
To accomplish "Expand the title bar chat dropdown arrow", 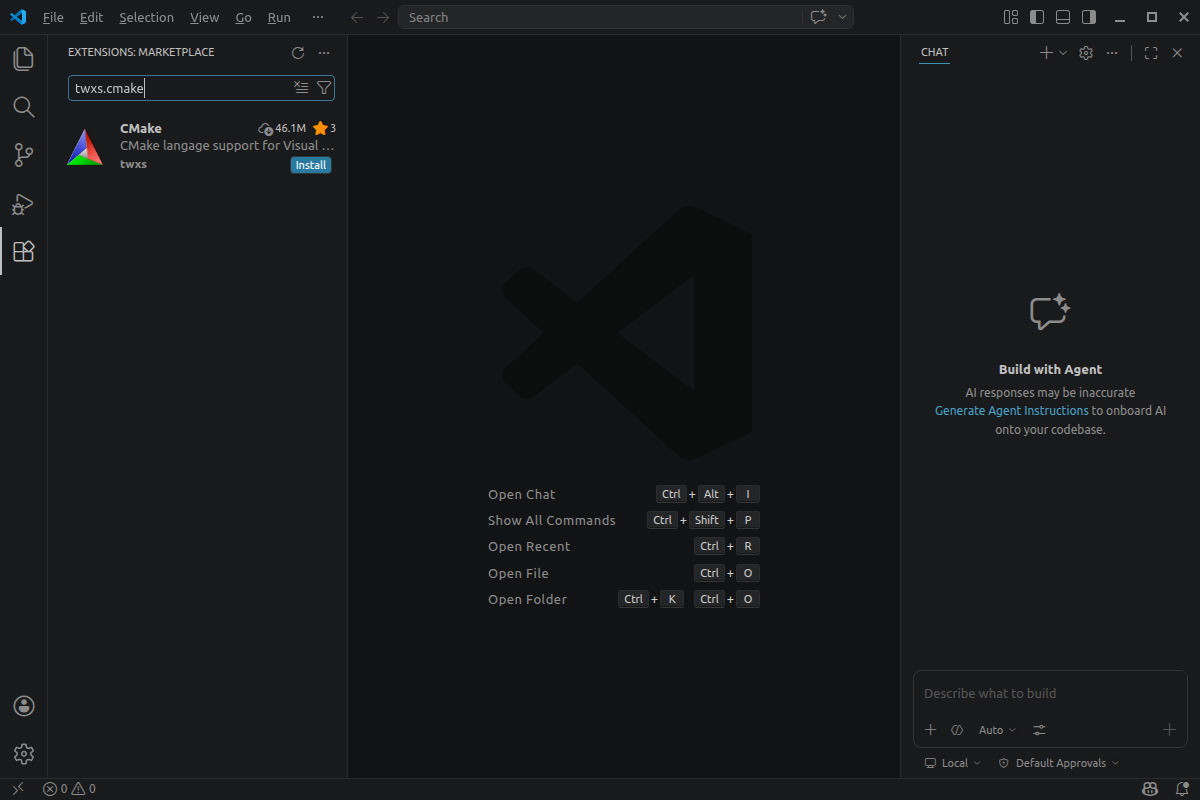I will click(843, 17).
